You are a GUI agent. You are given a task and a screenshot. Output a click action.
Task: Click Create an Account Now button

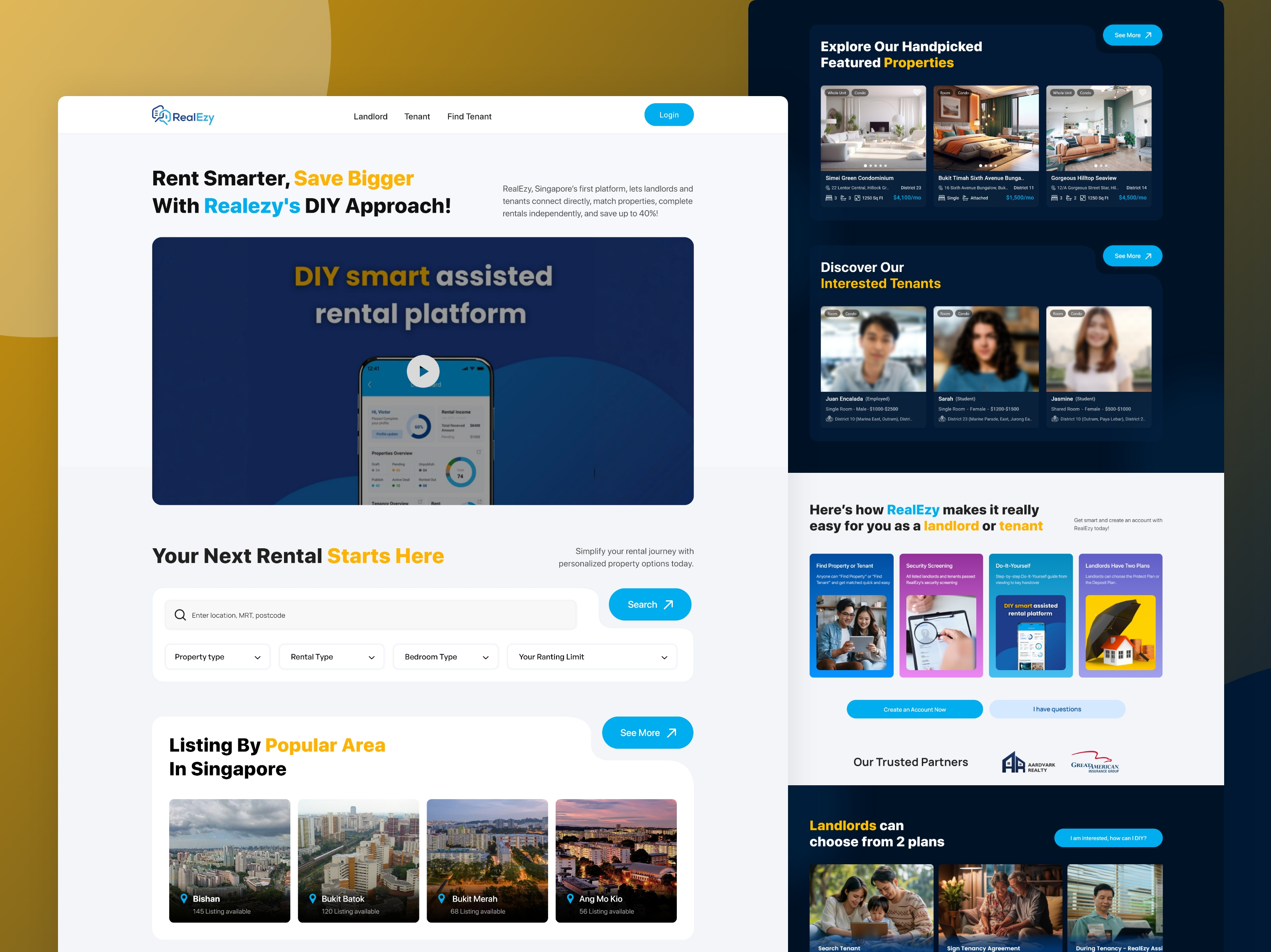[x=914, y=709]
